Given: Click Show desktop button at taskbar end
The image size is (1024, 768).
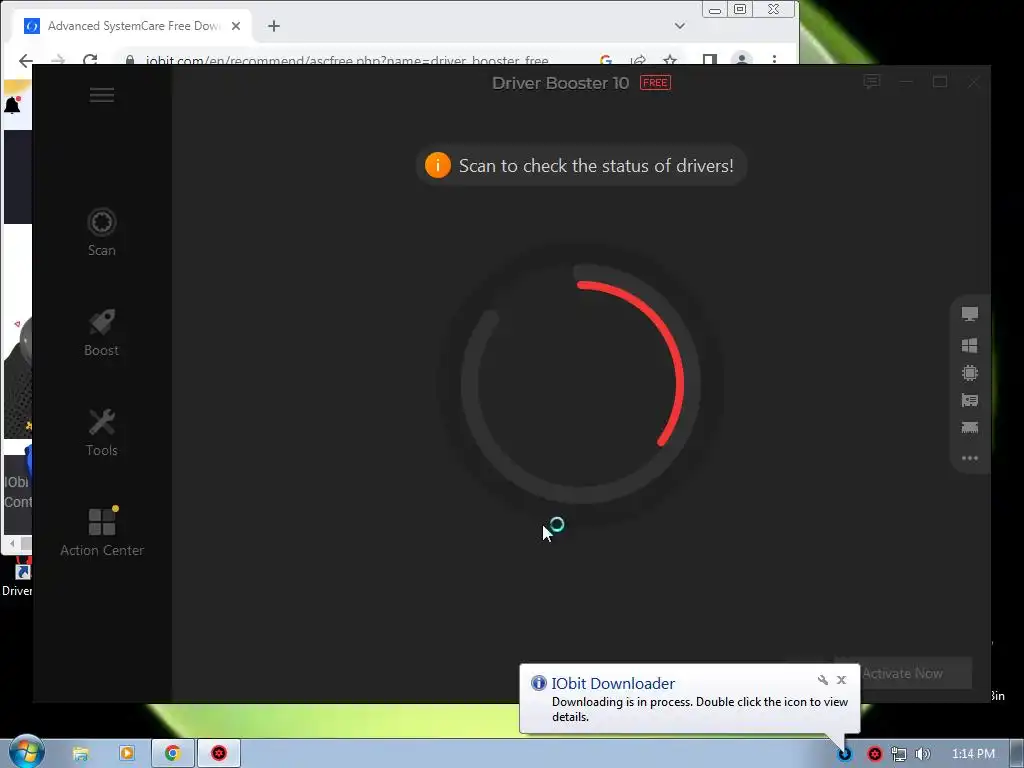Looking at the screenshot, I should pyautogui.click(x=1017, y=753).
